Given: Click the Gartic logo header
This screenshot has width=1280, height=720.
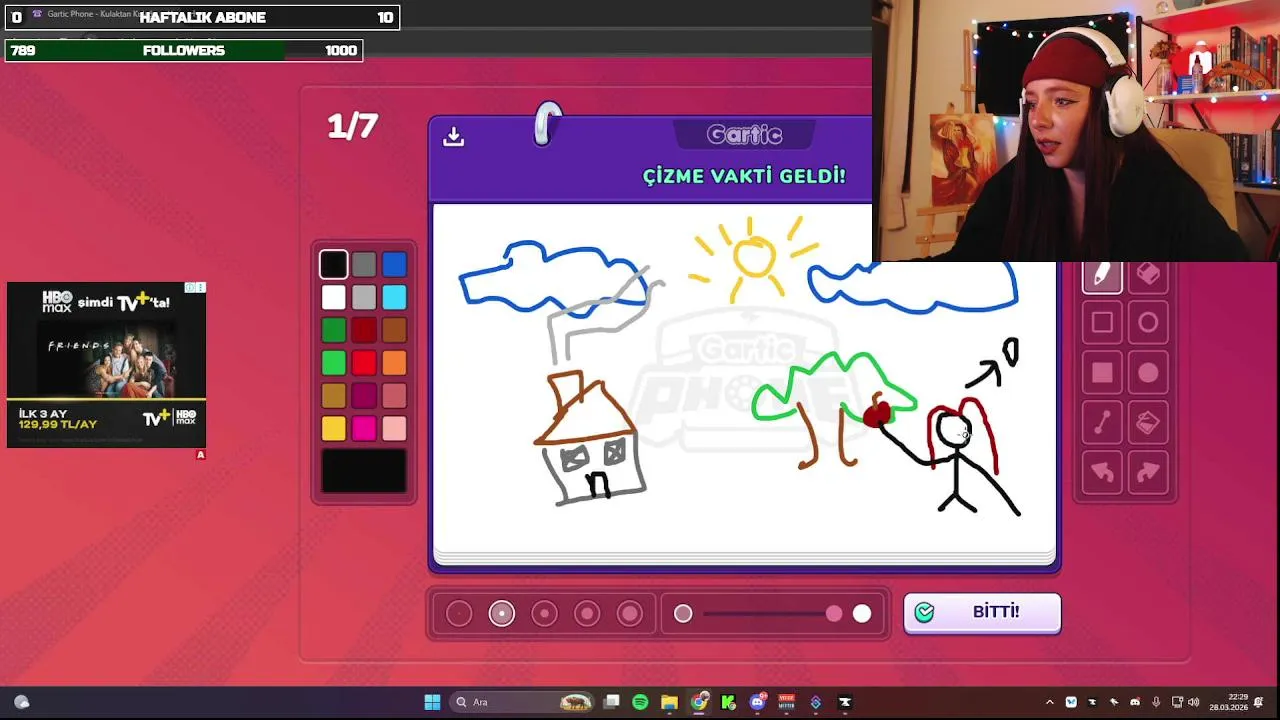Looking at the screenshot, I should pyautogui.click(x=744, y=135).
